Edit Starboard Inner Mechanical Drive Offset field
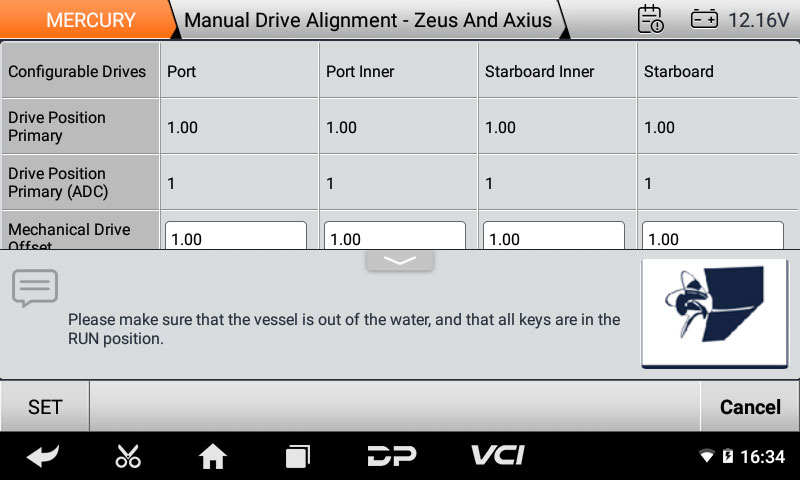The height and width of the screenshot is (480, 800). click(554, 237)
